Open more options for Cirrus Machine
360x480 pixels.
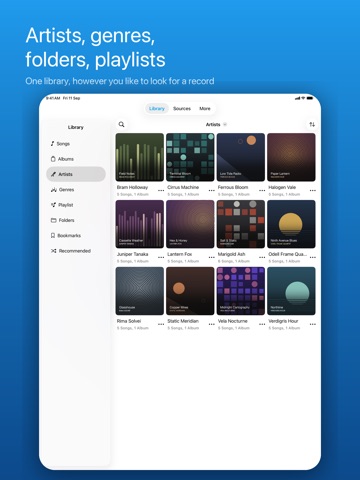pyautogui.click(x=212, y=191)
